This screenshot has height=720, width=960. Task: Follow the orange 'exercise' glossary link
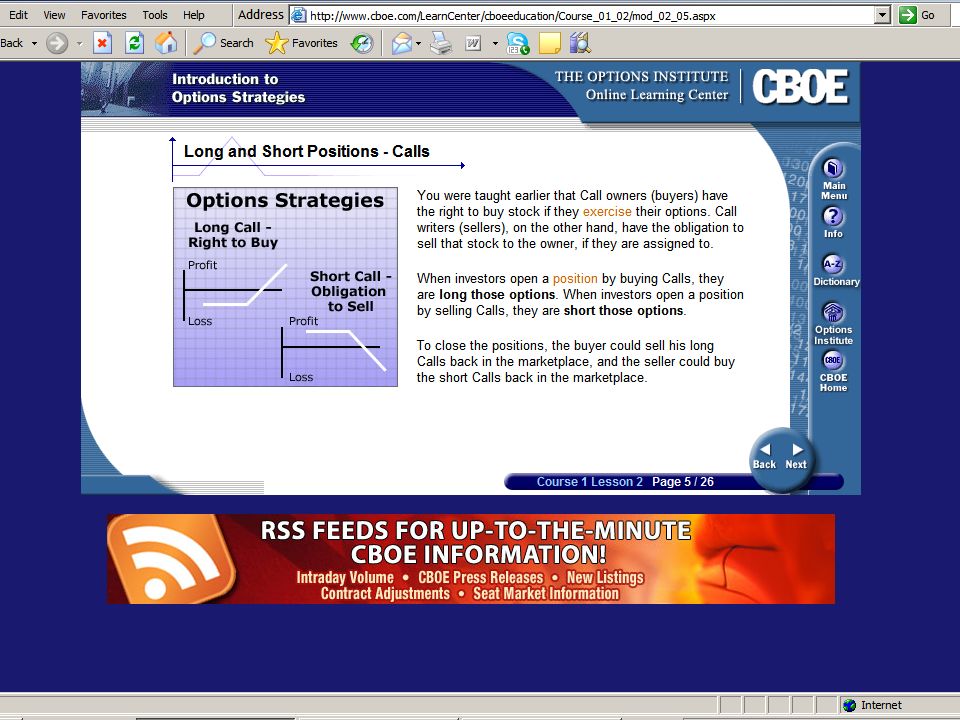pyautogui.click(x=607, y=211)
